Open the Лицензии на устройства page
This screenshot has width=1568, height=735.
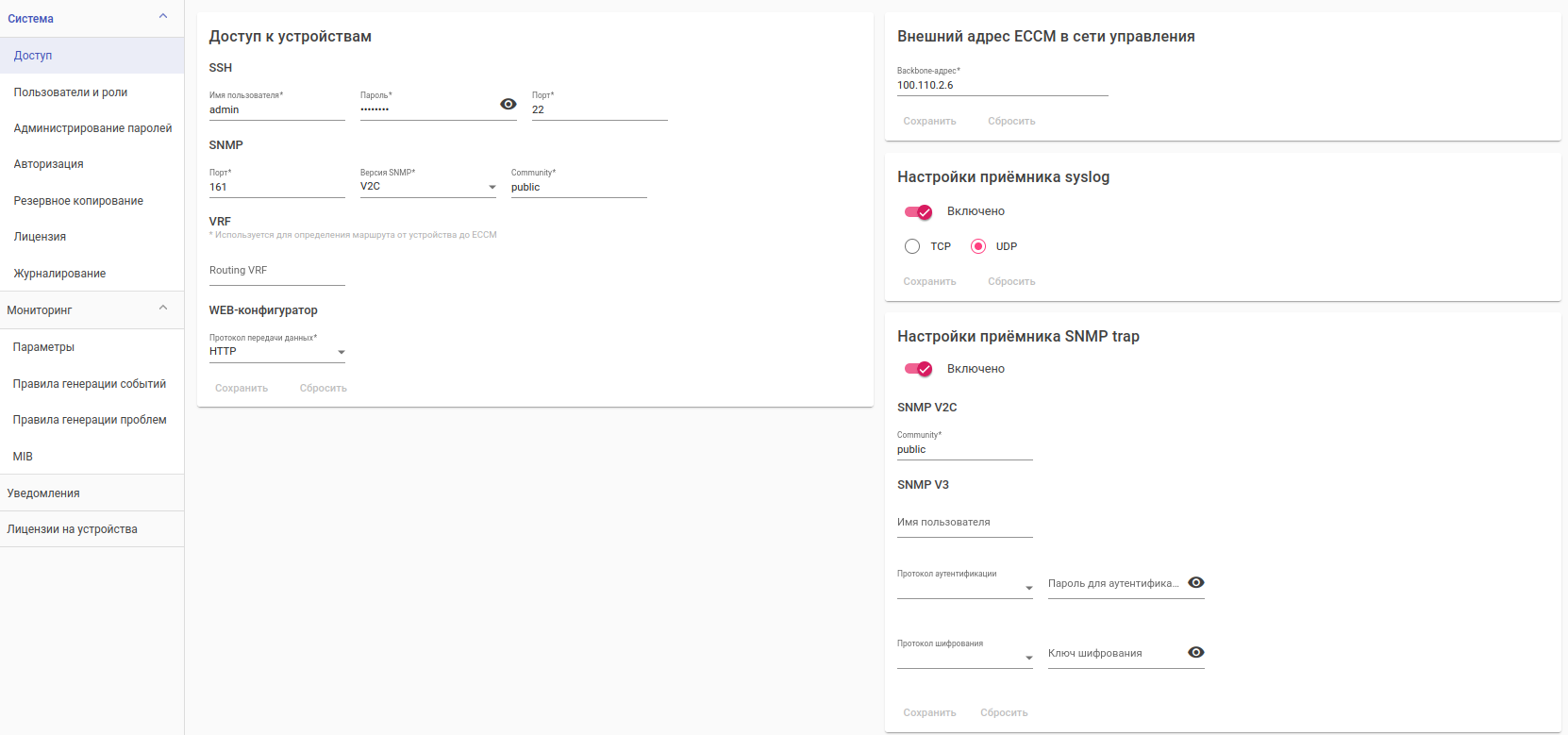coord(73,529)
